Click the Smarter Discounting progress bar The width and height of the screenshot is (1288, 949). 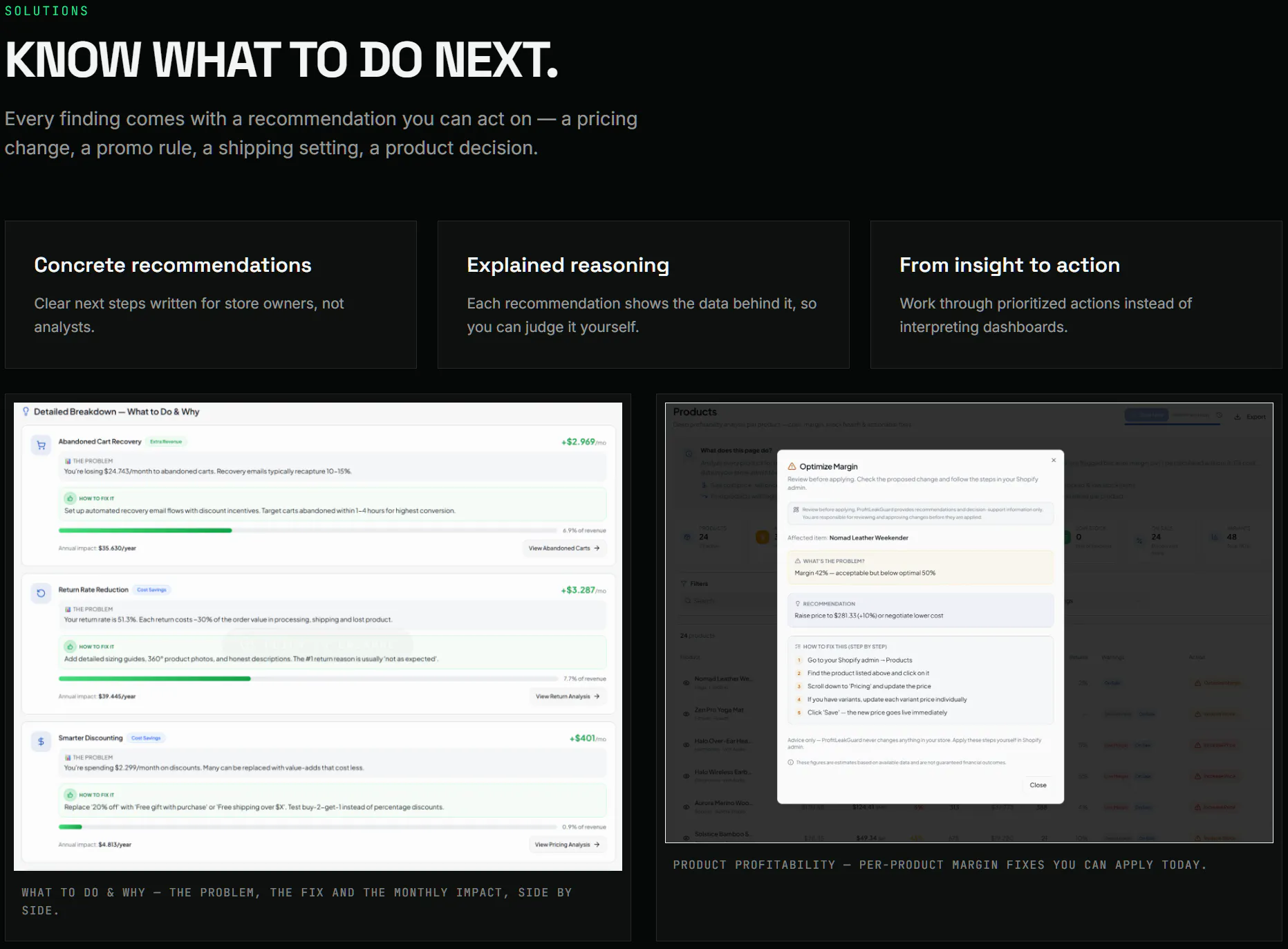(308, 827)
